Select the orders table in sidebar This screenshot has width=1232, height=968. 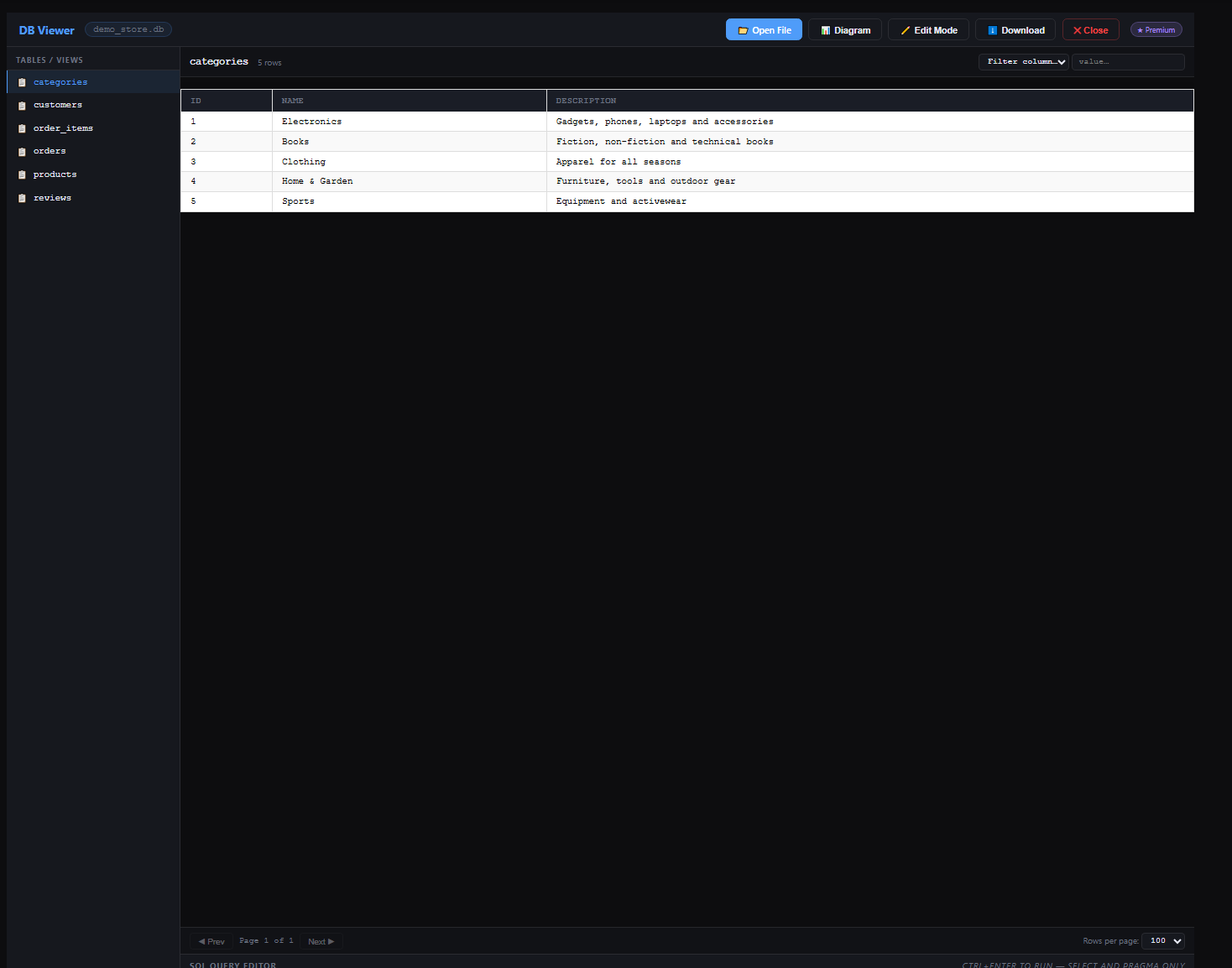click(x=50, y=151)
